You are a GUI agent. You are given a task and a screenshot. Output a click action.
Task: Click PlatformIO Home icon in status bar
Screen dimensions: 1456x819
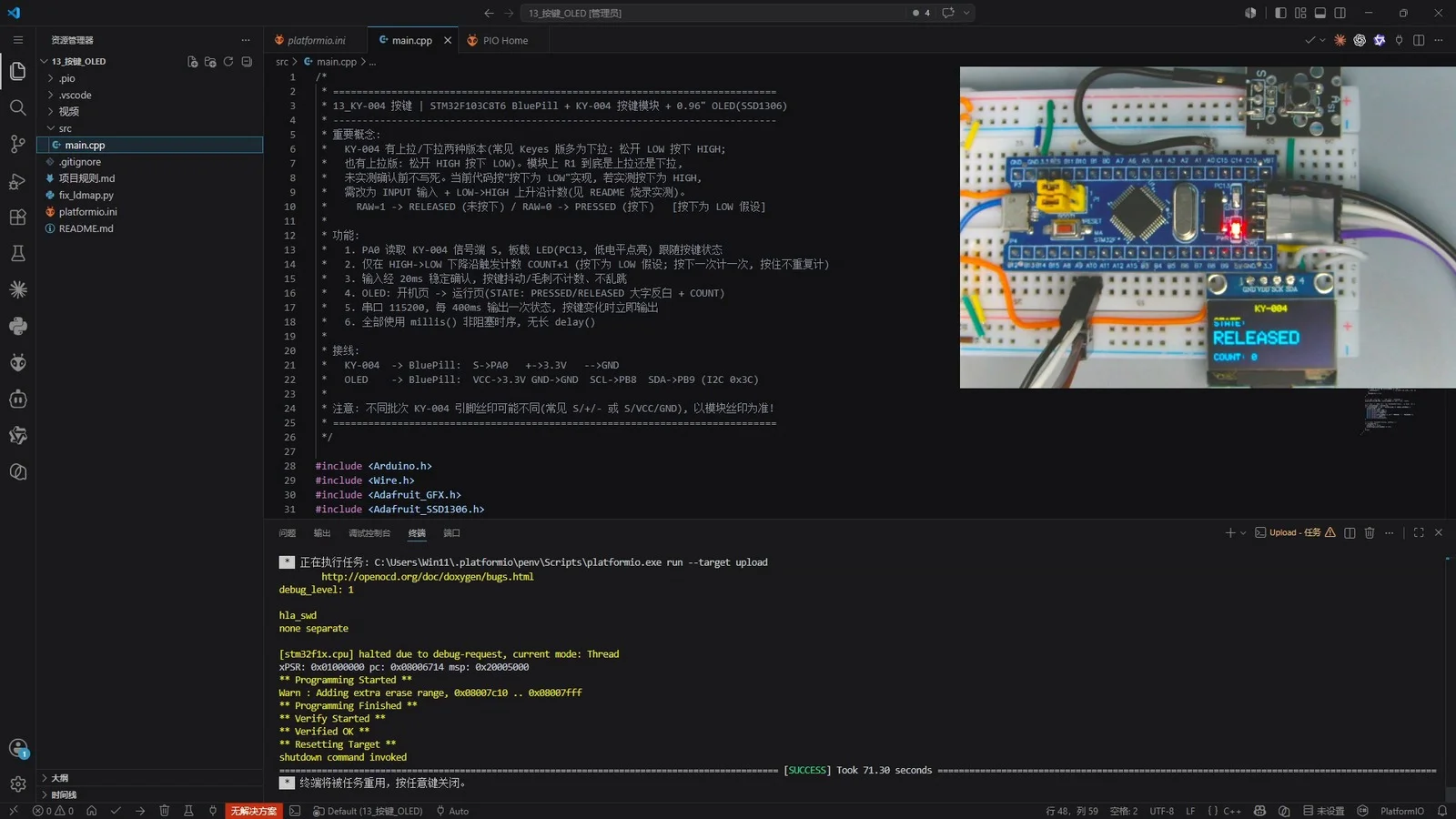[x=92, y=811]
